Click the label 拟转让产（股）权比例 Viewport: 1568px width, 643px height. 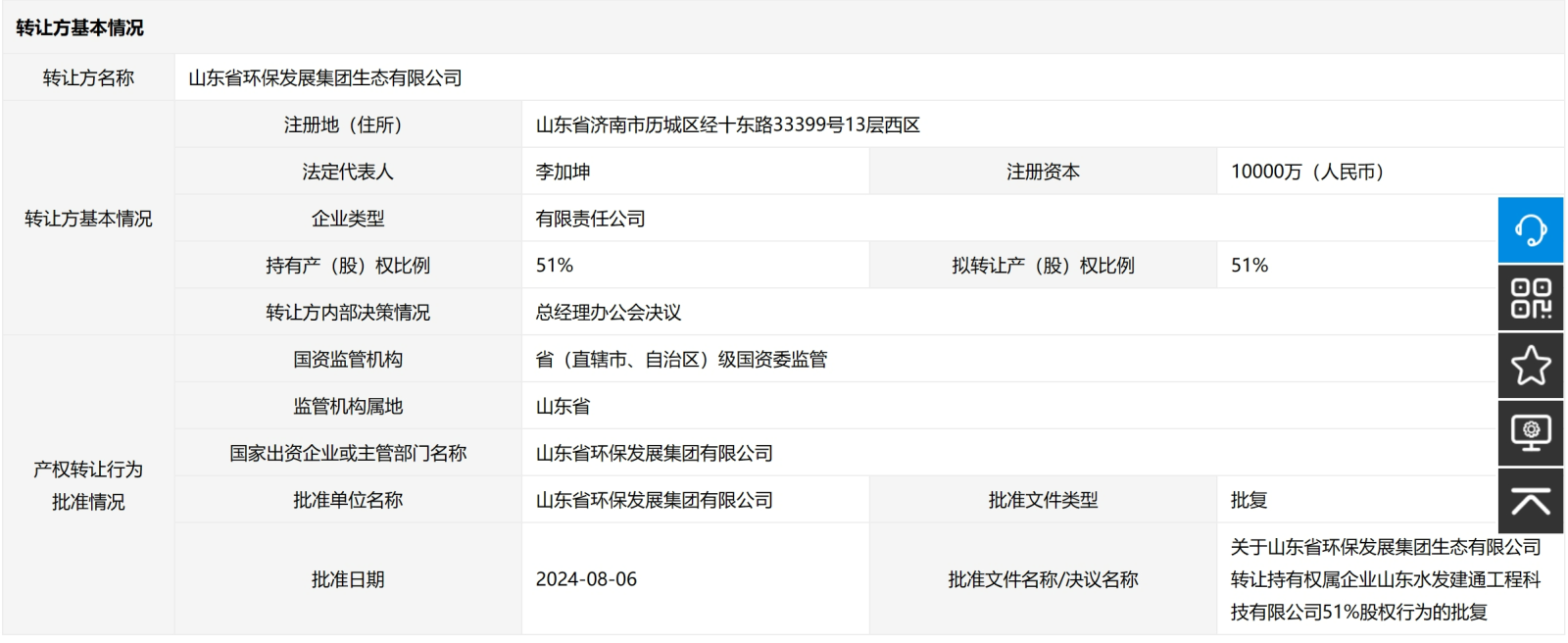coord(1043,266)
